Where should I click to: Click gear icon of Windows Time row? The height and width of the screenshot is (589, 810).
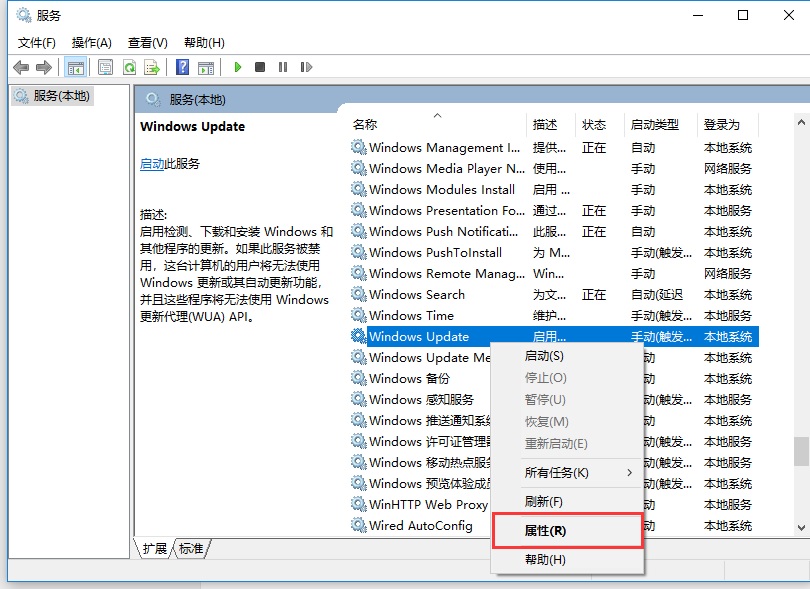(x=359, y=315)
